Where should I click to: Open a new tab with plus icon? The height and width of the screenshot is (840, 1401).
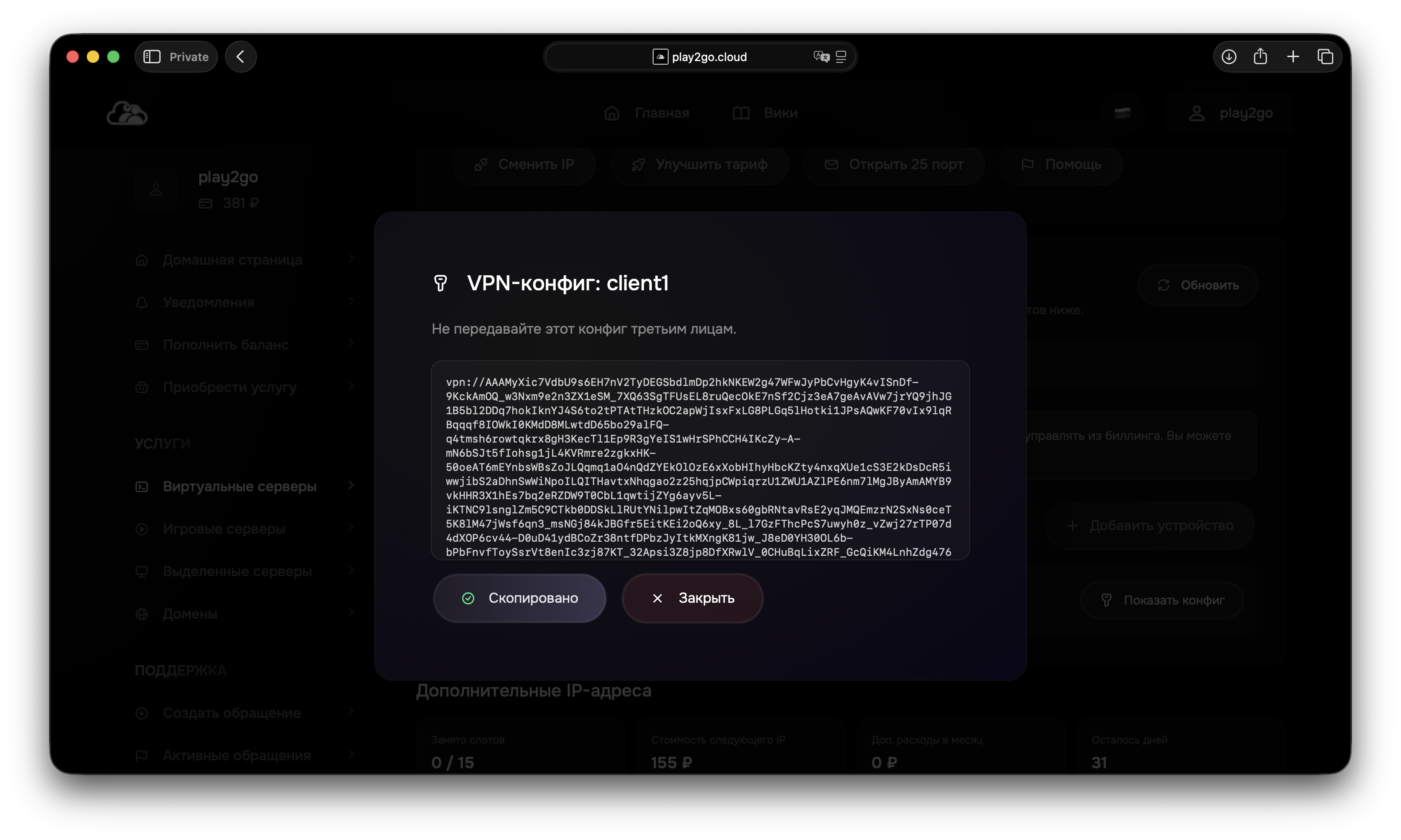tap(1293, 57)
